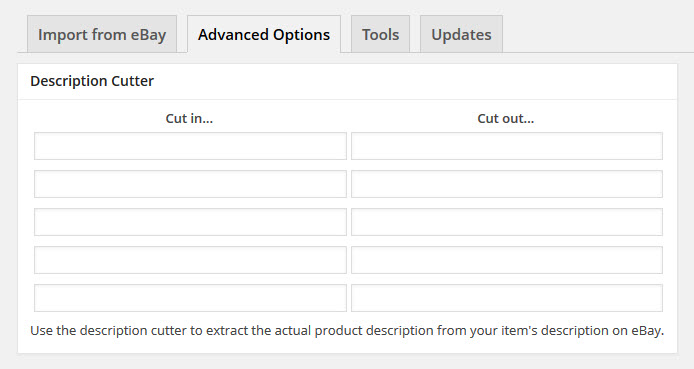Screen dimensions: 694x369
Task: Click the fourth Cut out field
Action: tap(507, 260)
